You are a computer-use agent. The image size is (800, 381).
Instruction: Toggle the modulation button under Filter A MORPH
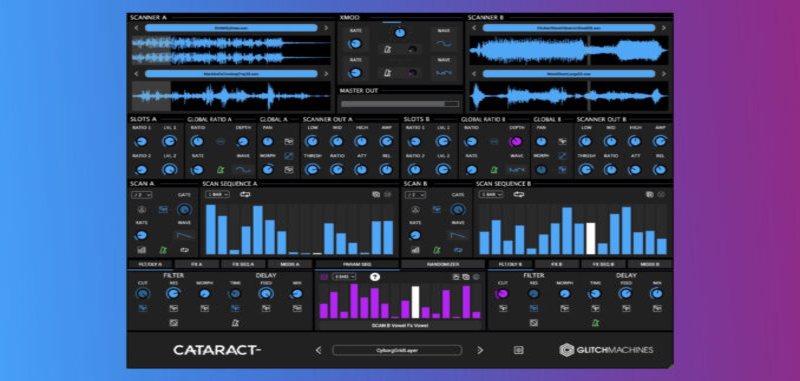click(x=205, y=308)
